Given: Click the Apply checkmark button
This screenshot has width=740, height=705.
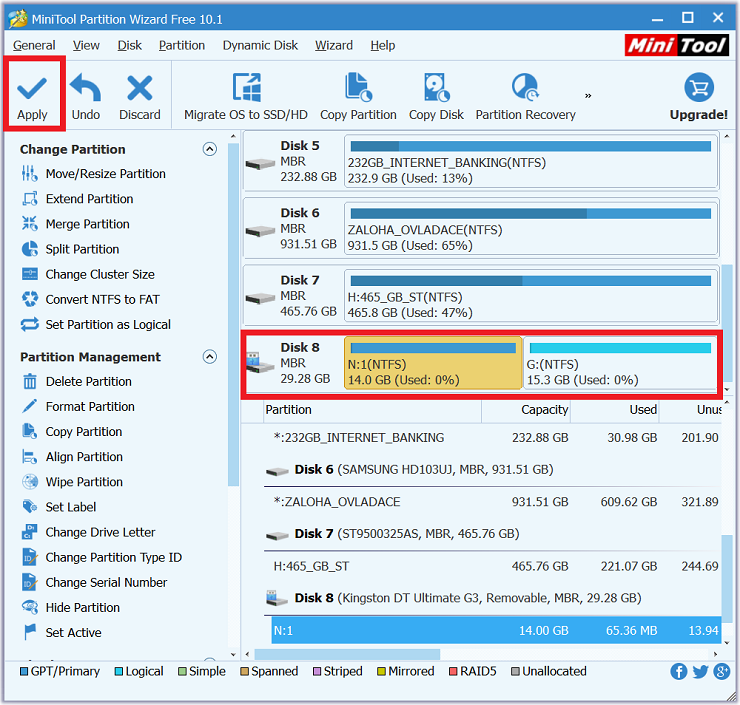Looking at the screenshot, I should point(32,96).
